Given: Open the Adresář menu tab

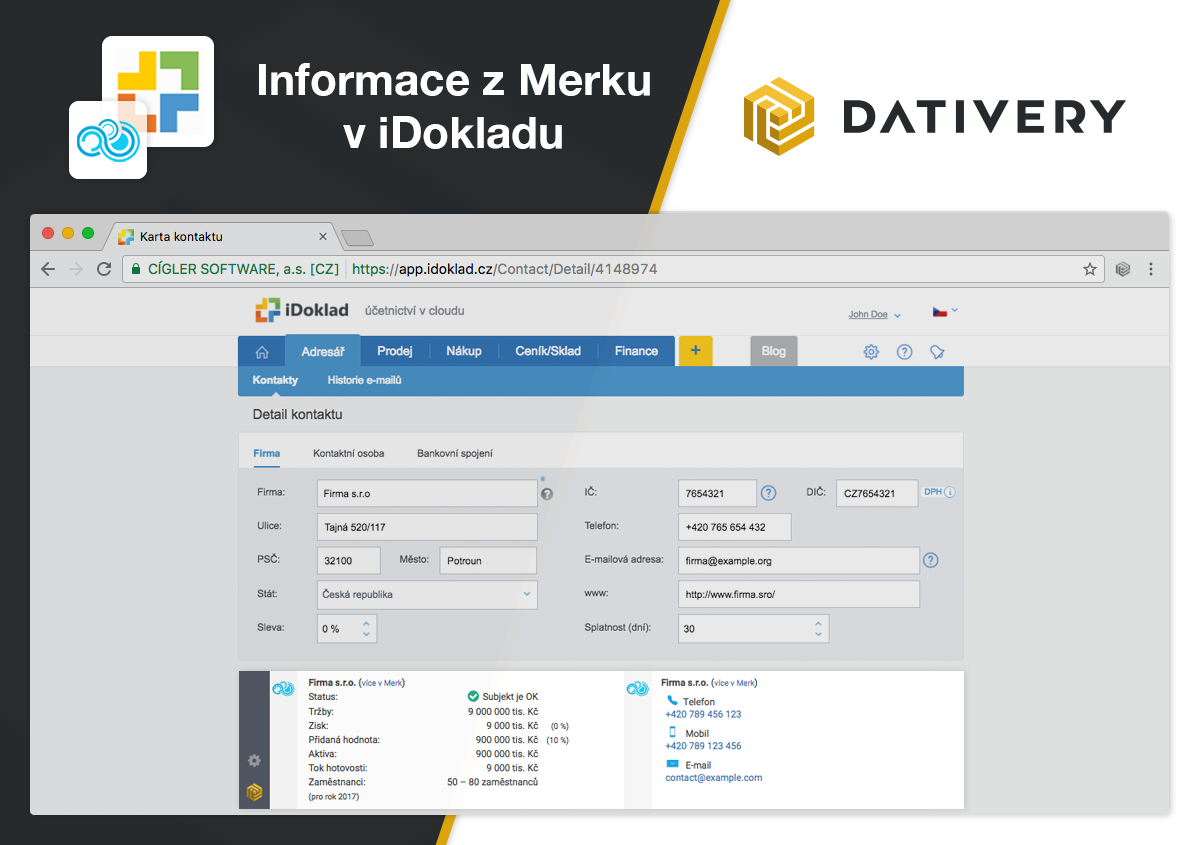Looking at the screenshot, I should [x=323, y=351].
